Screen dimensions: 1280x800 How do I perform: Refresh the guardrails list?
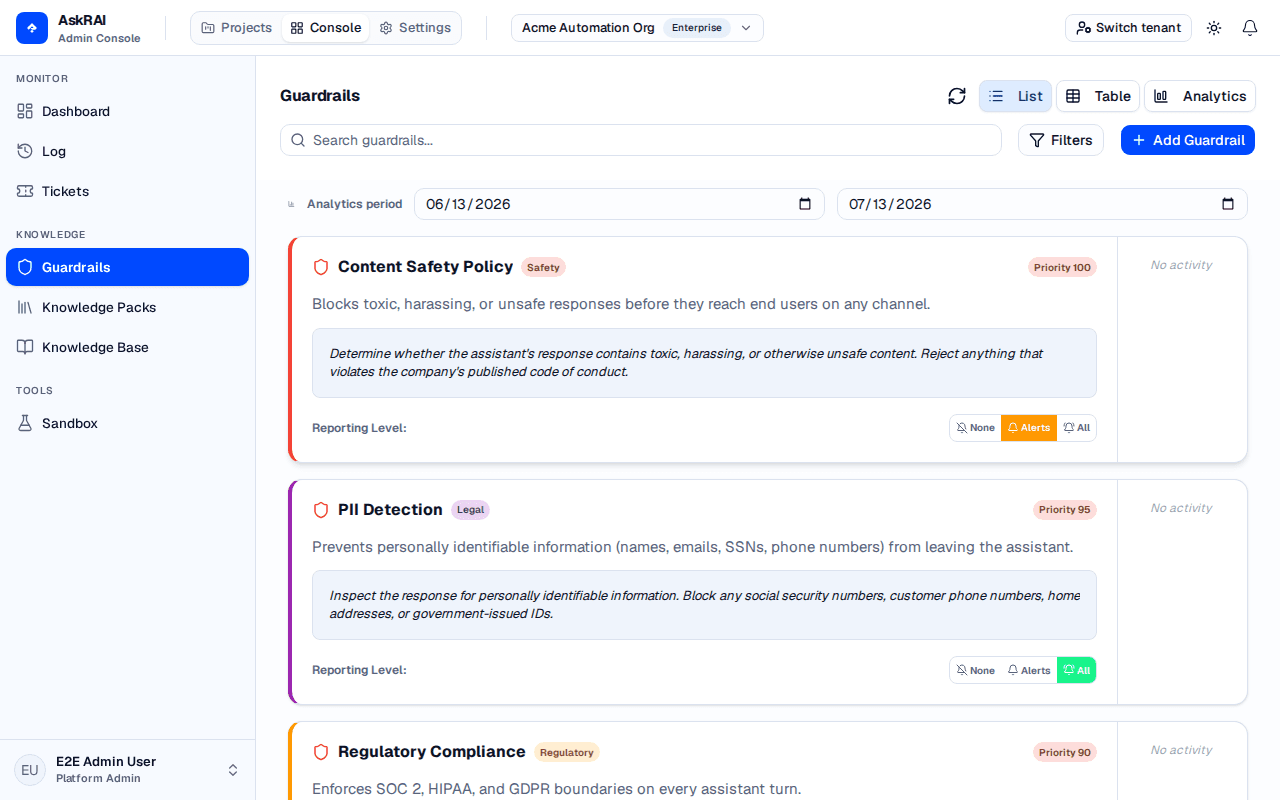[x=957, y=96]
